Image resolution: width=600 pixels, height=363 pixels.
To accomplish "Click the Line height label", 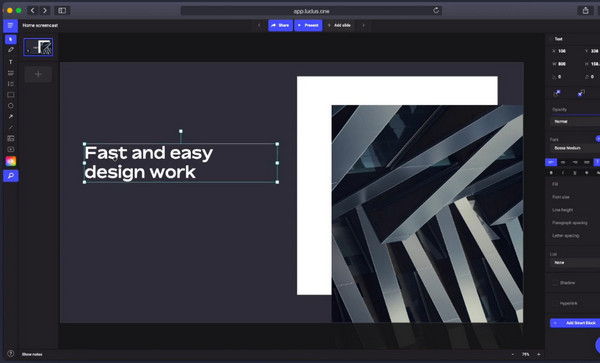I will click(562, 210).
